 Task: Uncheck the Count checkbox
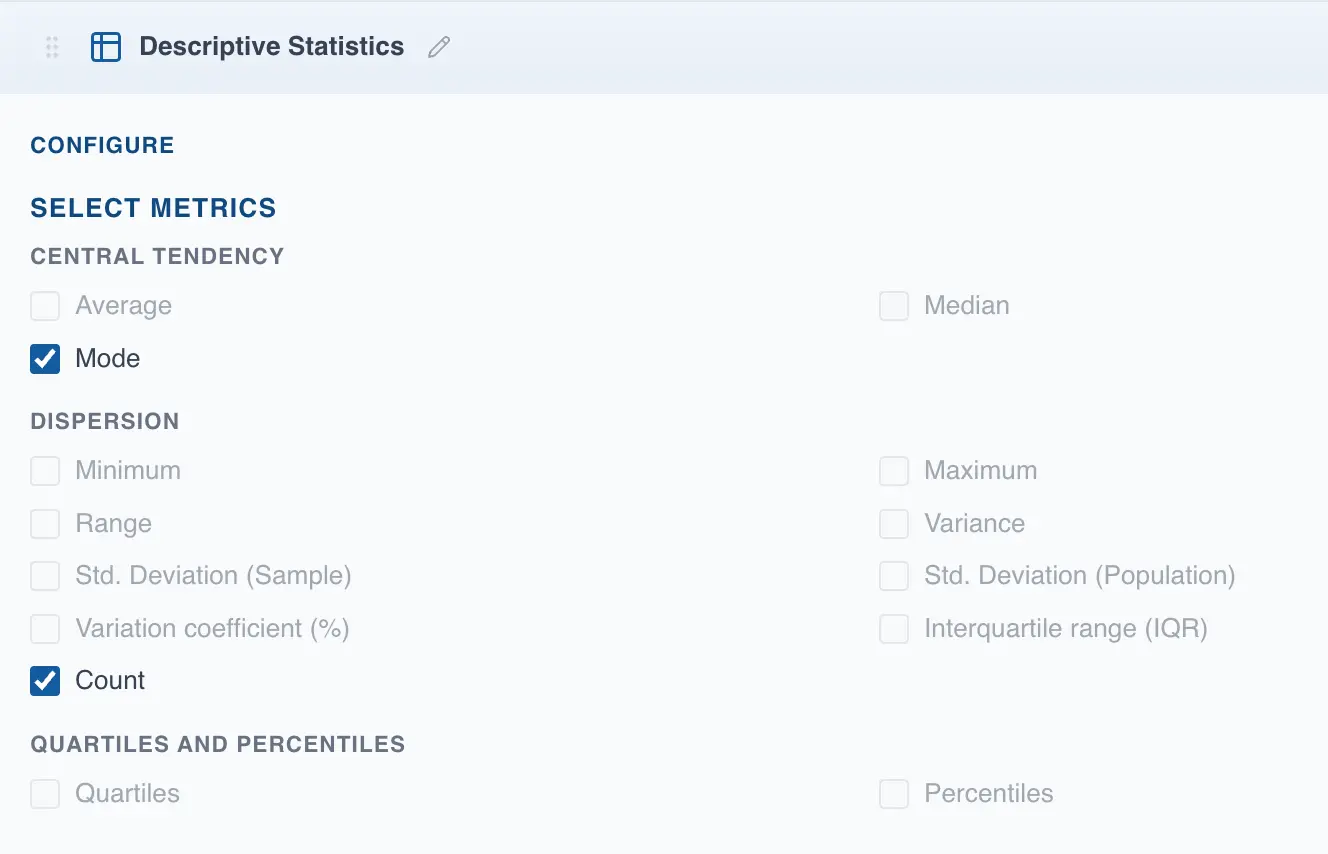click(44, 680)
